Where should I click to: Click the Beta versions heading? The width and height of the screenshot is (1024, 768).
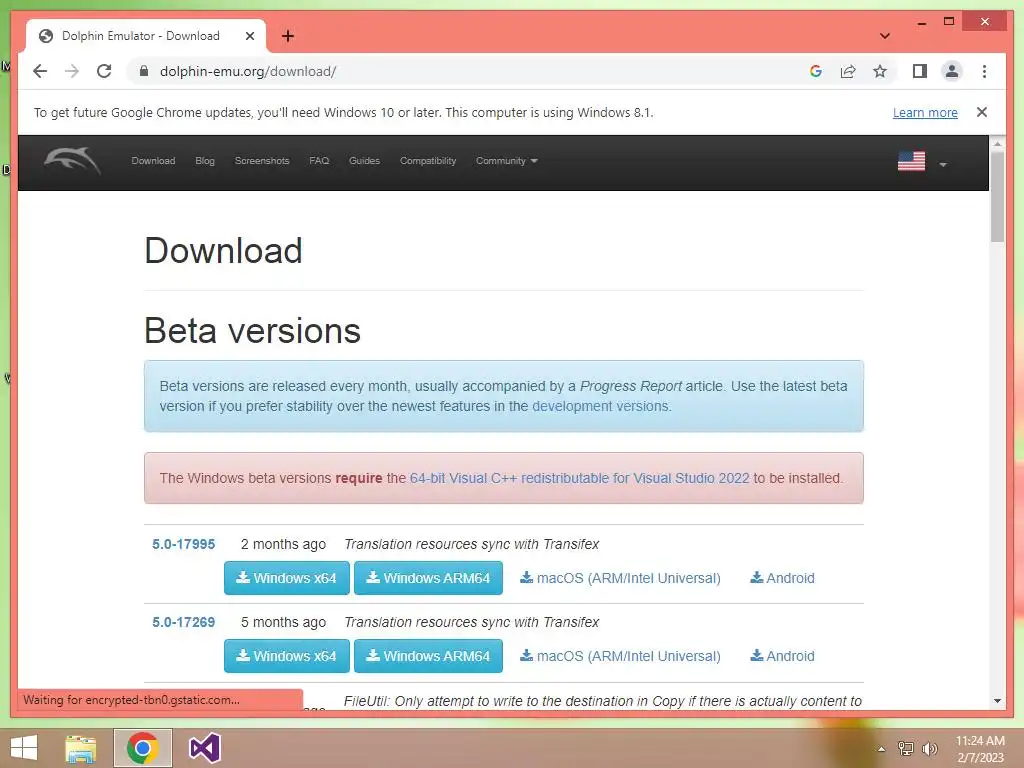252,330
